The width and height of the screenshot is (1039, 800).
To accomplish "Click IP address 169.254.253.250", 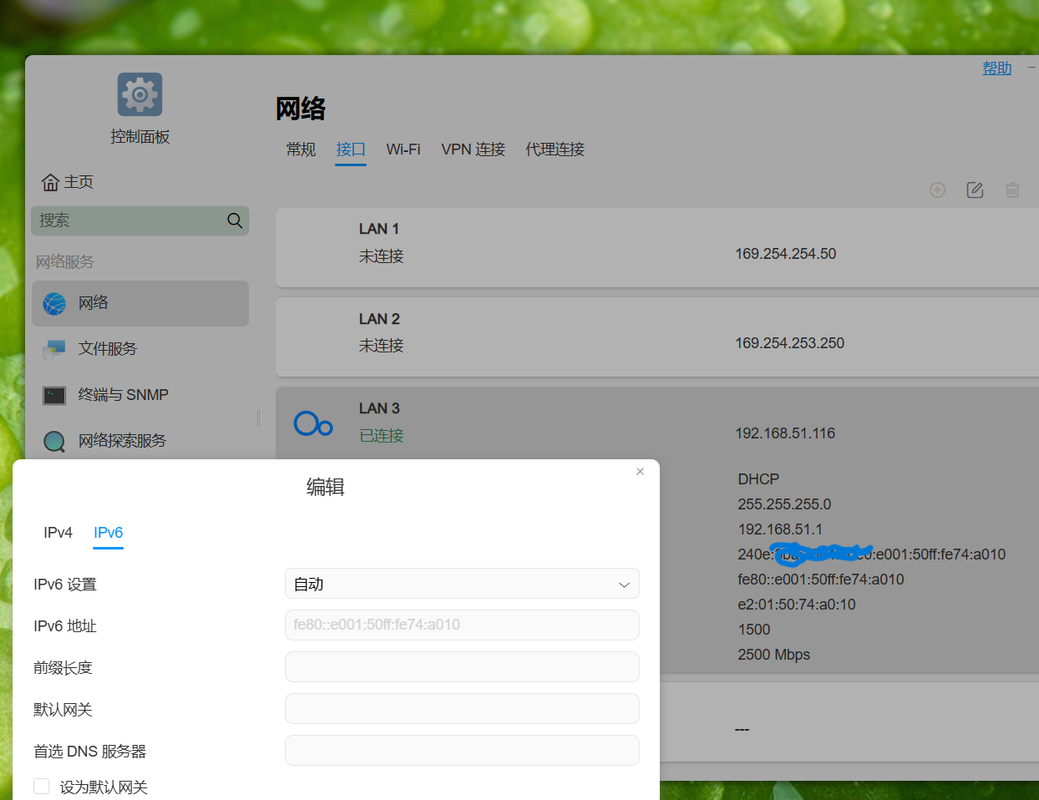I will (x=789, y=343).
